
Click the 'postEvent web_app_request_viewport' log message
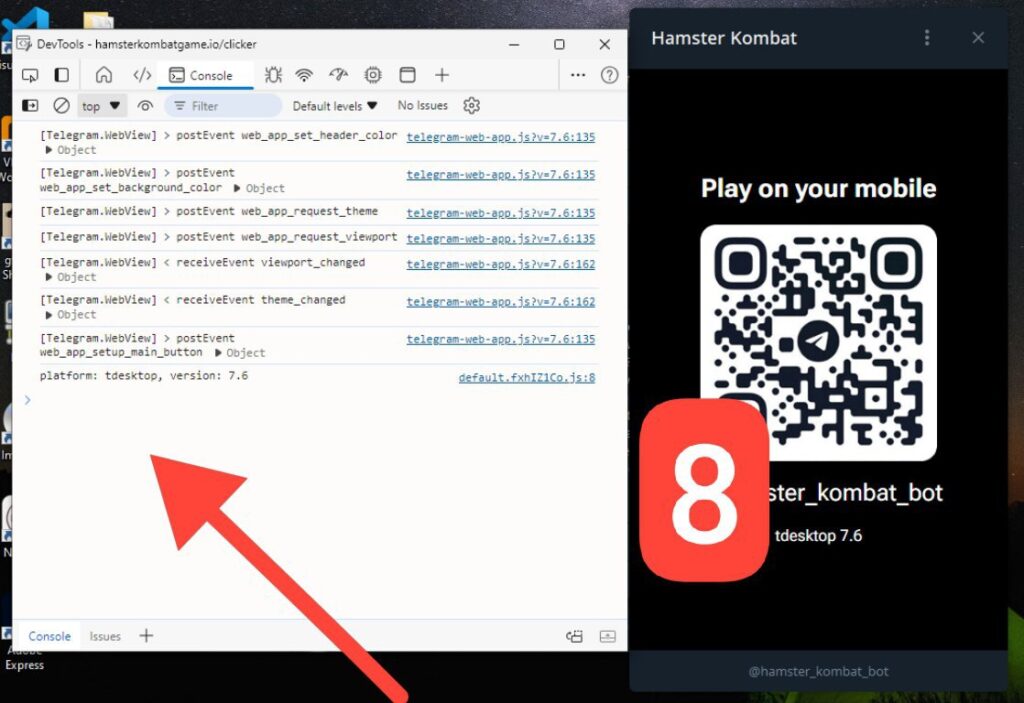click(x=287, y=237)
